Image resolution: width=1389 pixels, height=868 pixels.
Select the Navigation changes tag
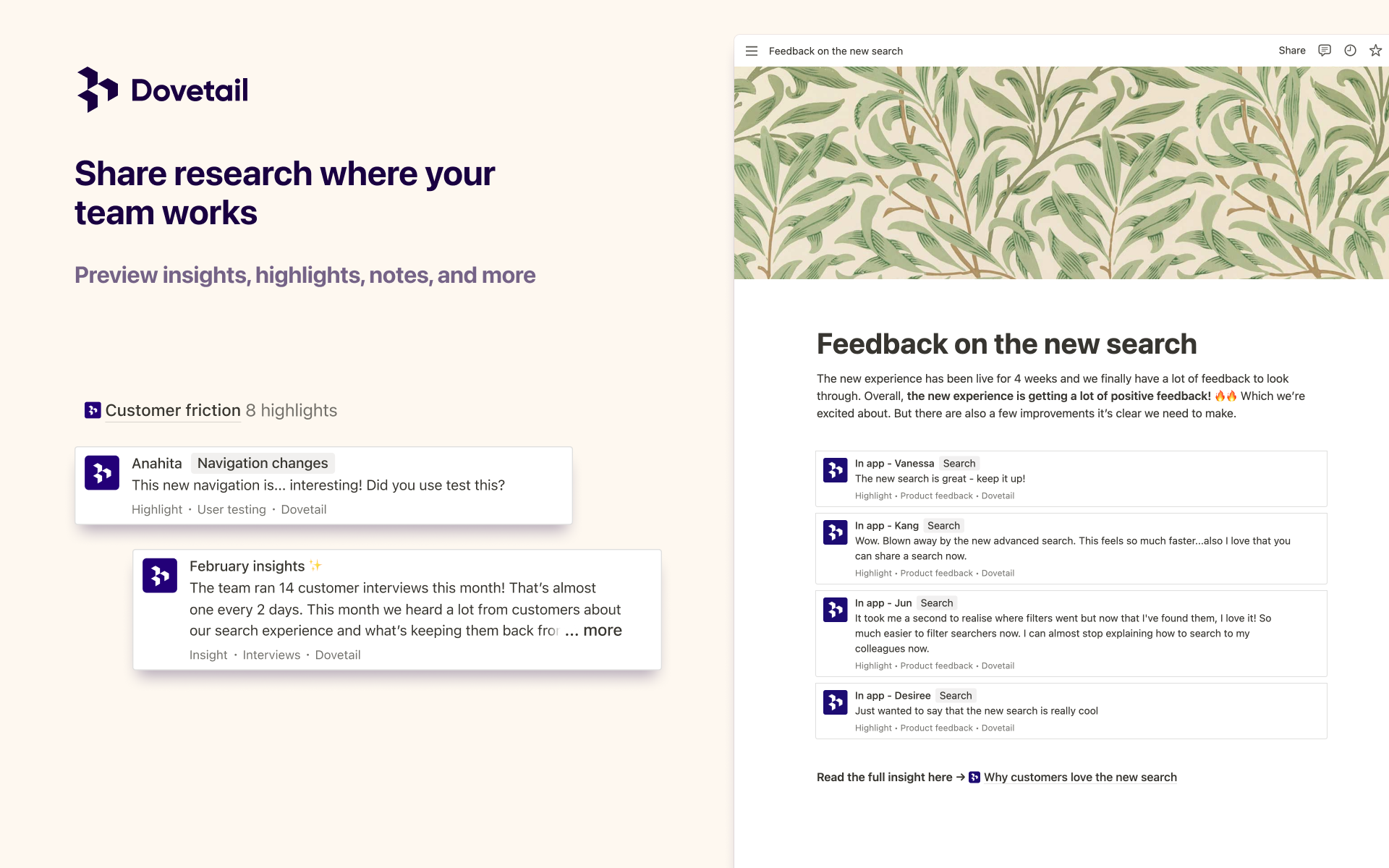pyautogui.click(x=263, y=463)
